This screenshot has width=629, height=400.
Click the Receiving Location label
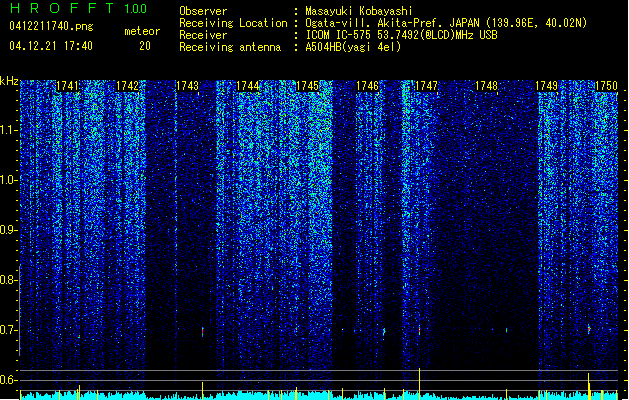point(233,23)
